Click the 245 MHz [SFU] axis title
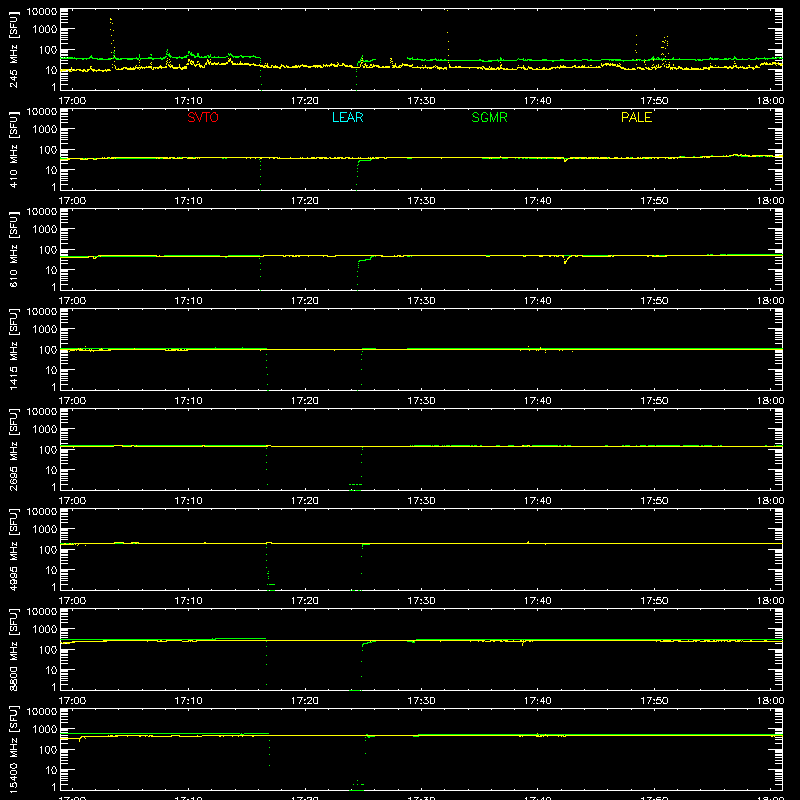 click(x=14, y=49)
